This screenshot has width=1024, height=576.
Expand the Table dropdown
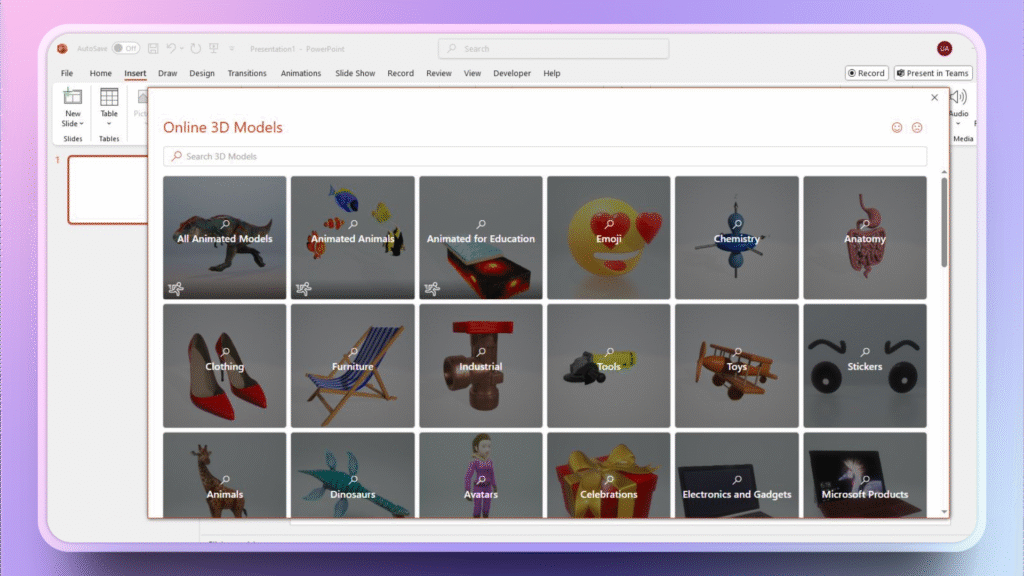pos(109,124)
